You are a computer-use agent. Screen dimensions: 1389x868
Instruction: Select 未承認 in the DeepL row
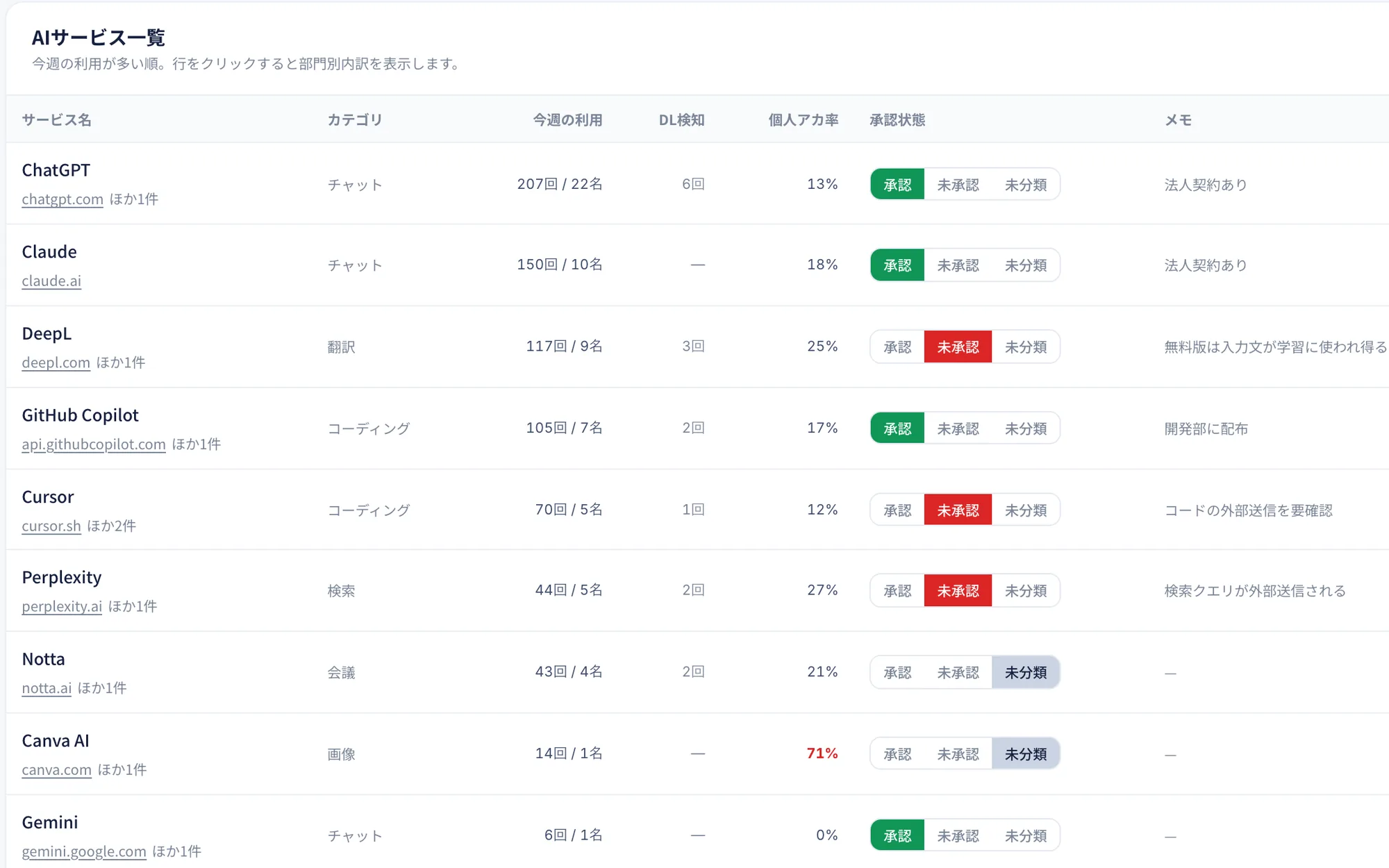(x=958, y=347)
